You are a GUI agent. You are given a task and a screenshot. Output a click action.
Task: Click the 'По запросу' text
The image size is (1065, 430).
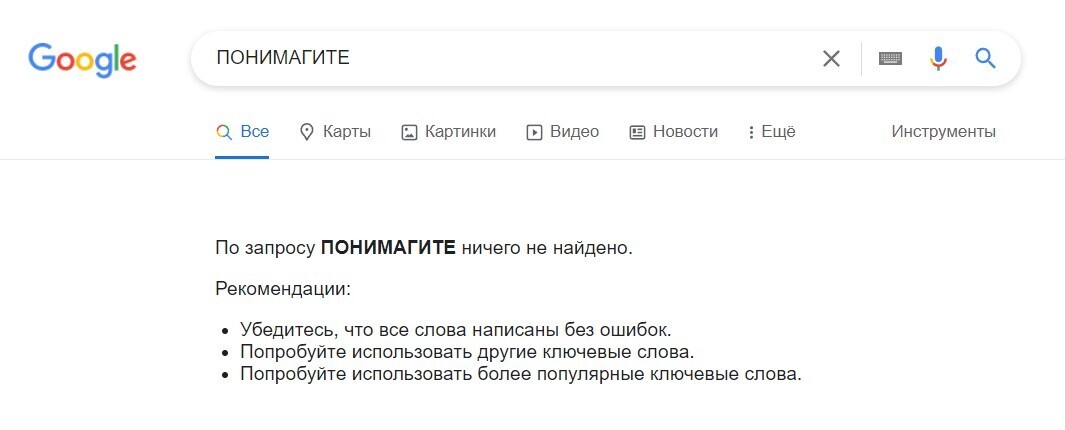click(x=265, y=247)
